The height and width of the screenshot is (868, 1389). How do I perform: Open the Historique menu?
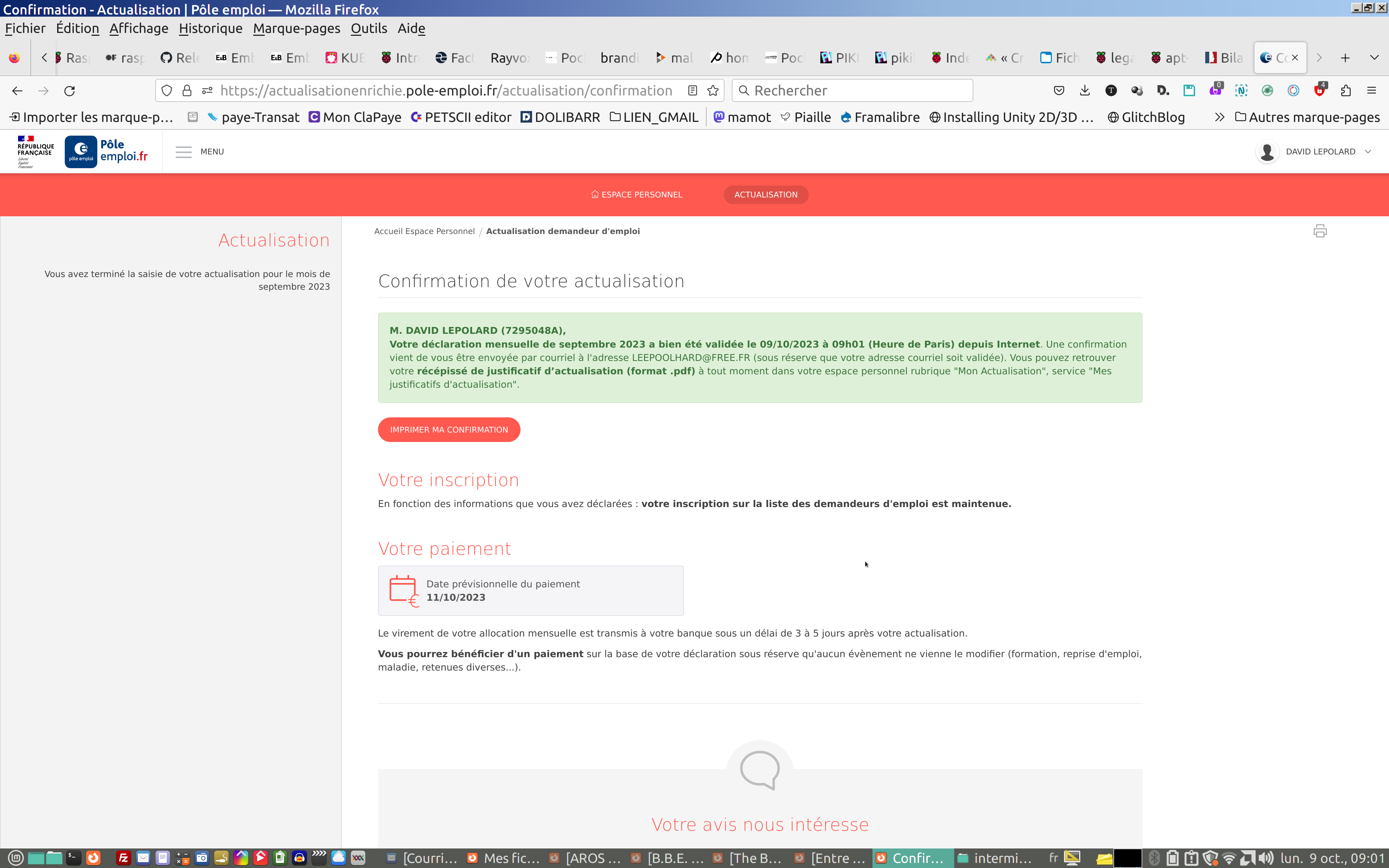pos(210,28)
